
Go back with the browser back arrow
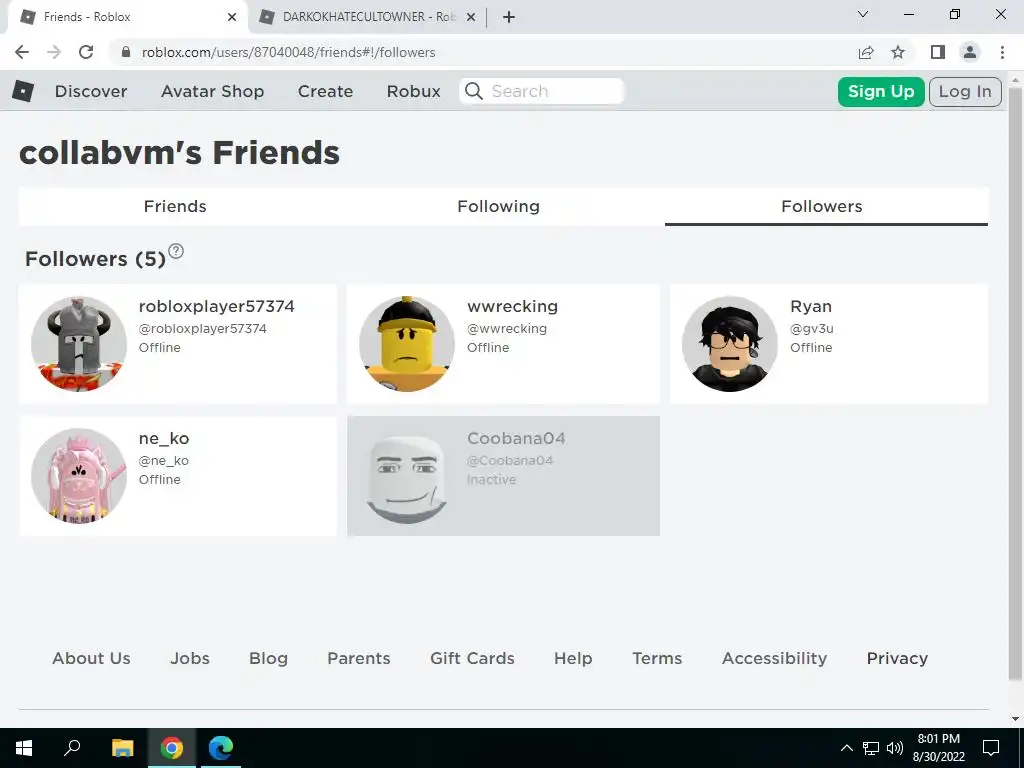[x=22, y=52]
